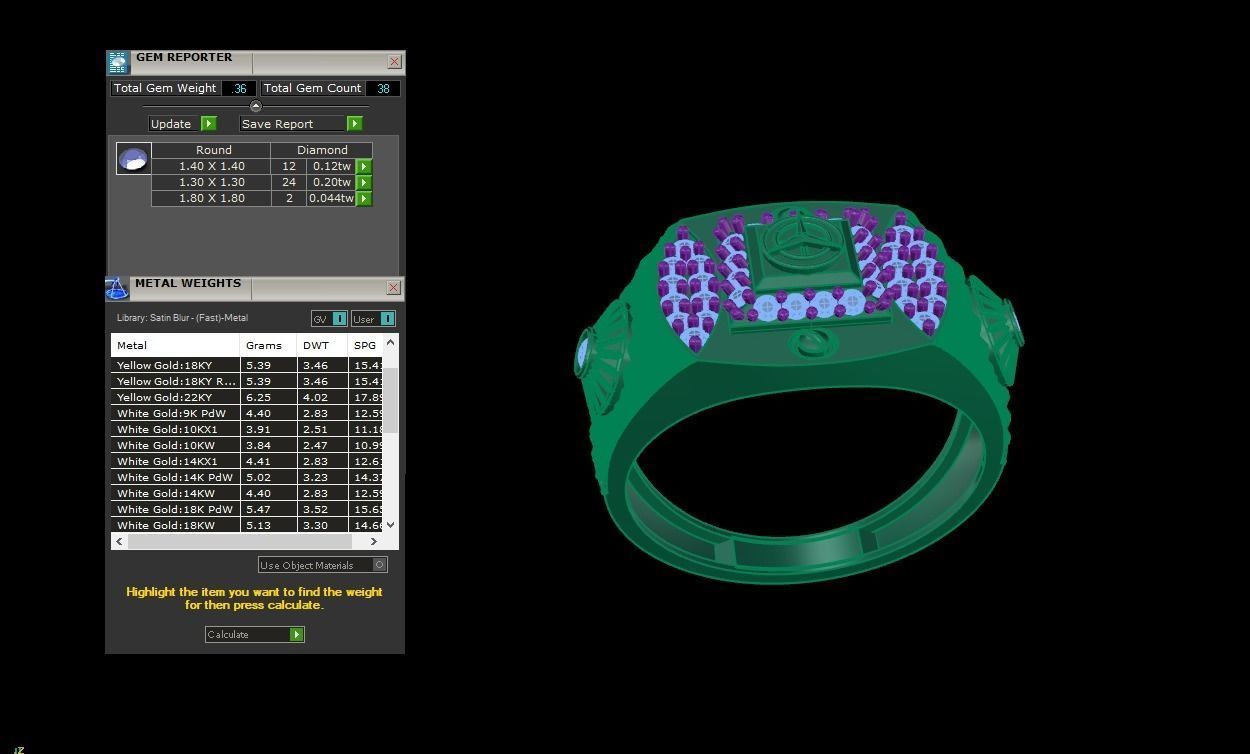Click the 0.044tw weight cell
This screenshot has width=1250, height=754.
point(331,199)
